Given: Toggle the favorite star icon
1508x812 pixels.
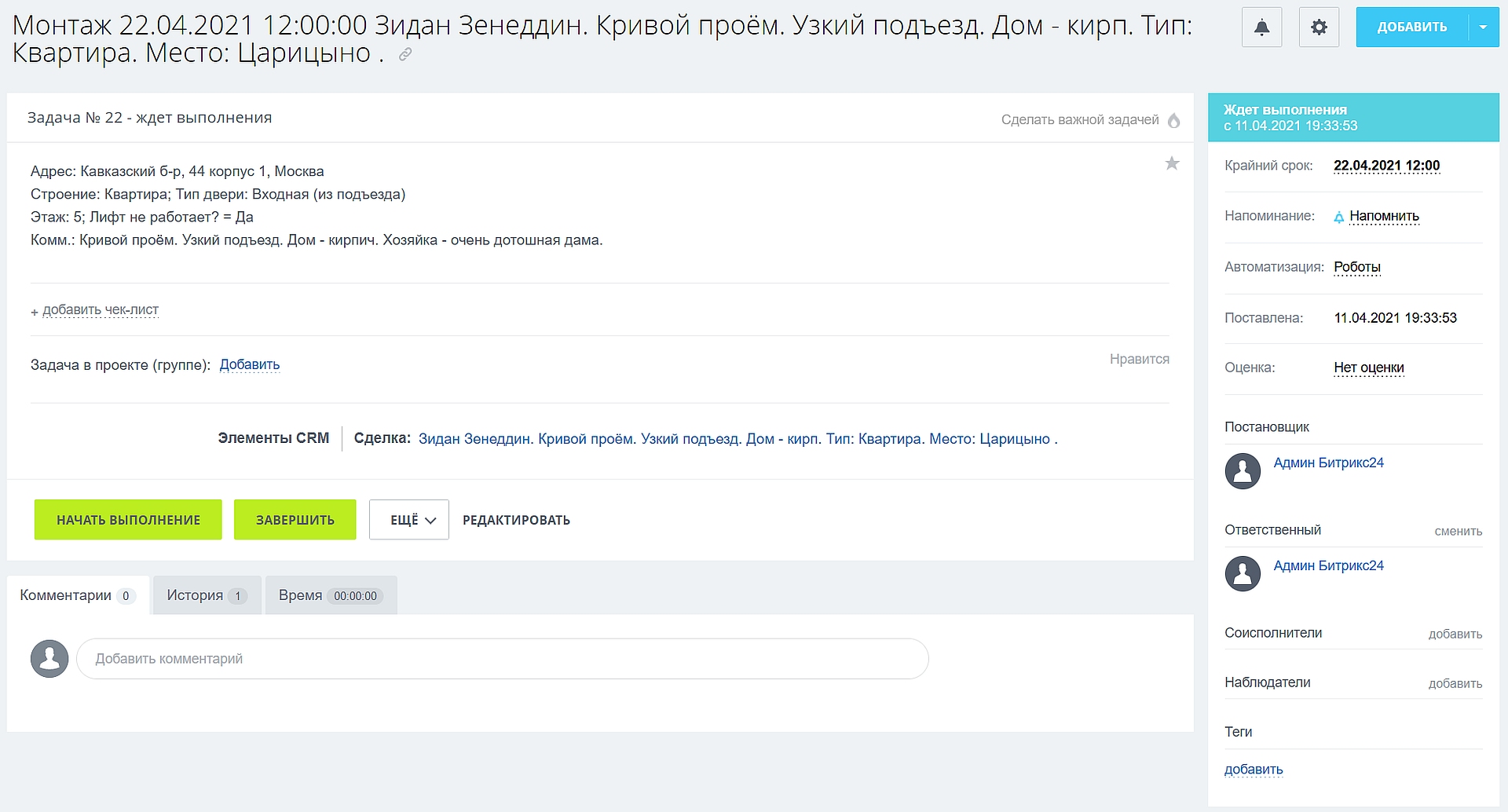Looking at the screenshot, I should (1172, 163).
